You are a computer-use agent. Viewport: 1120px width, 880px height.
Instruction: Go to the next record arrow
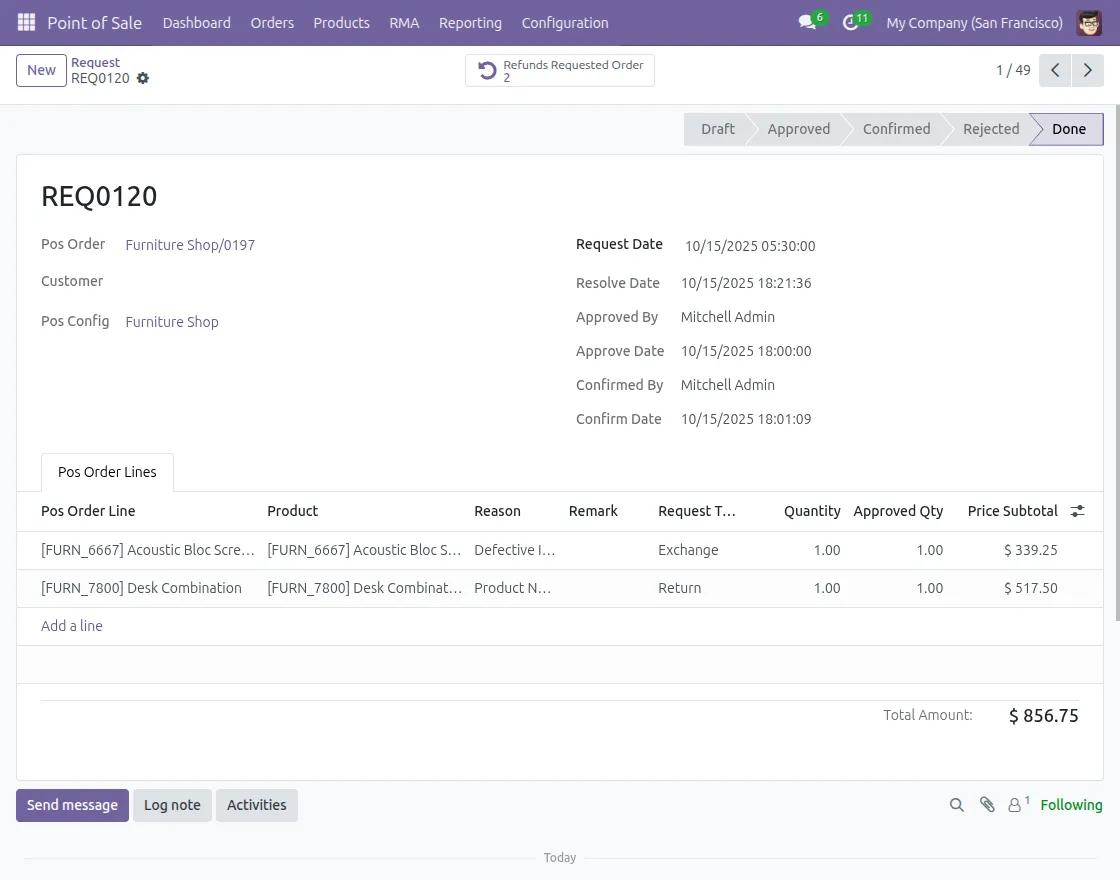(1087, 70)
